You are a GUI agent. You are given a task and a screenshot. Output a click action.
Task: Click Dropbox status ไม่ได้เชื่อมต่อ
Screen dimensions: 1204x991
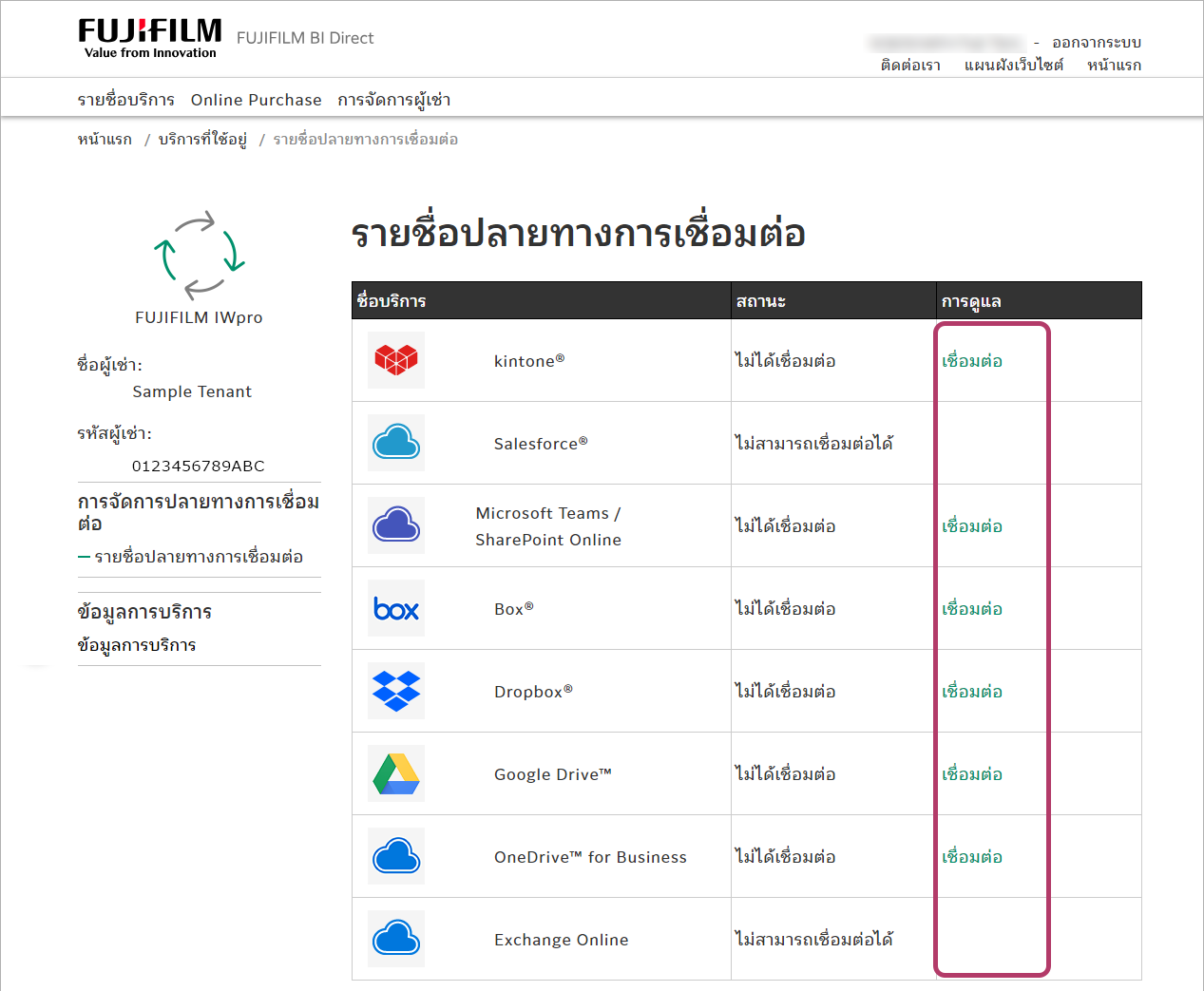[786, 692]
